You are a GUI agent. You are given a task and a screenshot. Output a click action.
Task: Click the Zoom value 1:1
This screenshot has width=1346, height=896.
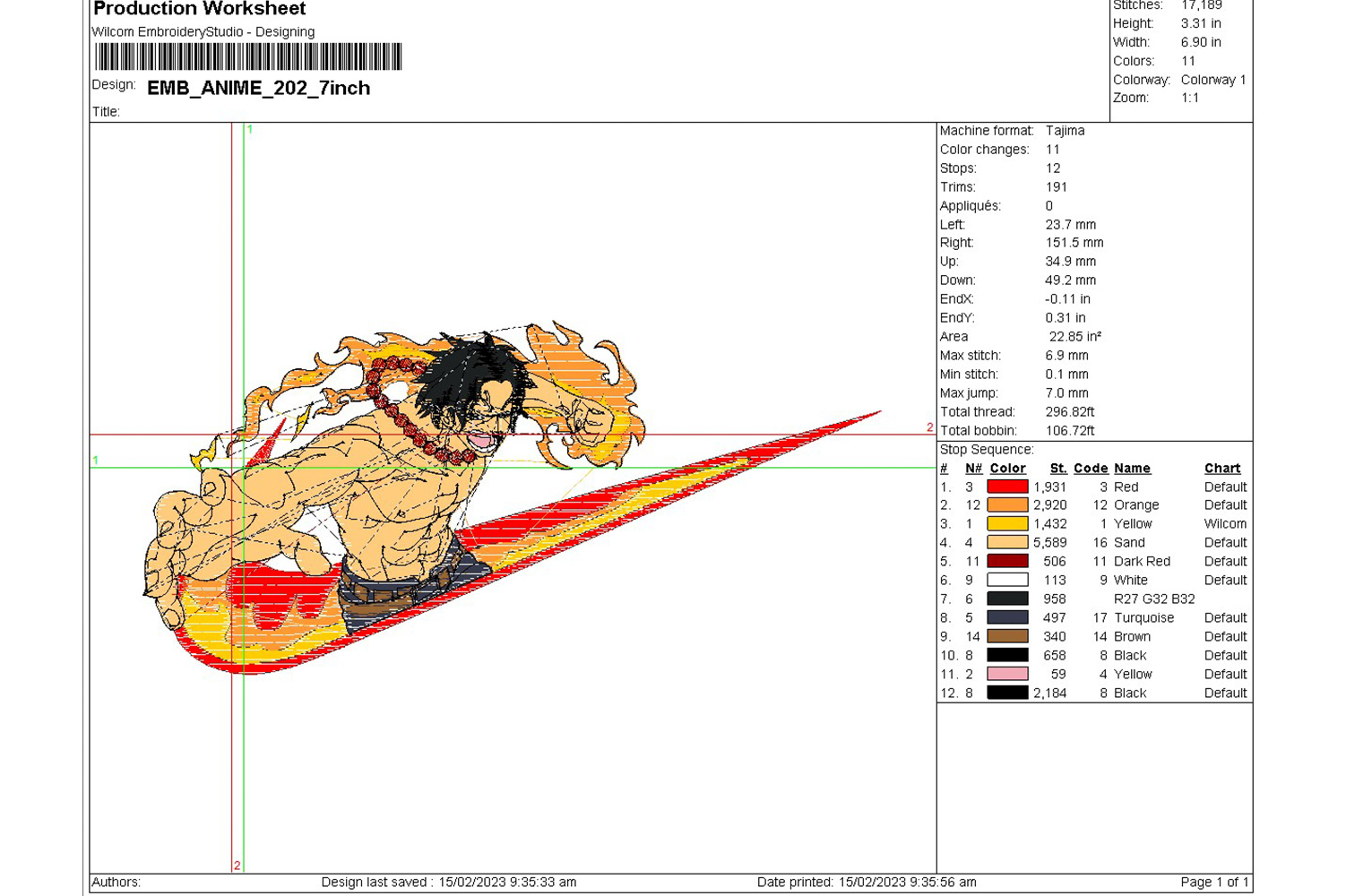[1190, 99]
